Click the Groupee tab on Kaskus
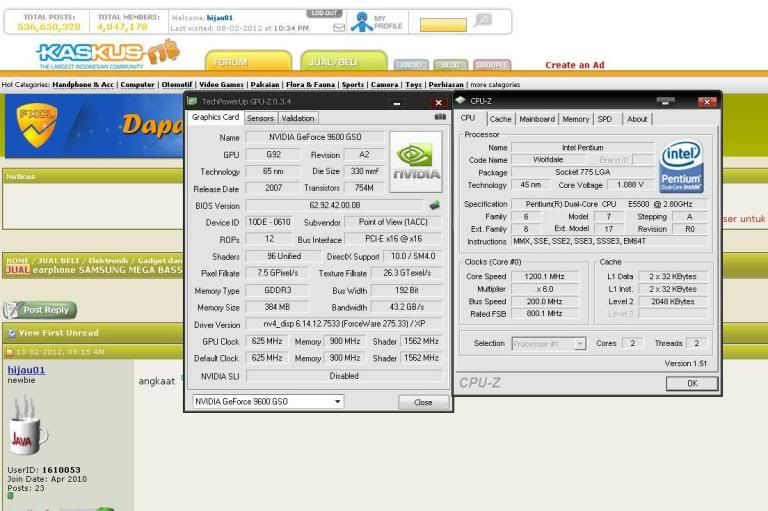Viewport: 768px width, 511px height. 492,65
